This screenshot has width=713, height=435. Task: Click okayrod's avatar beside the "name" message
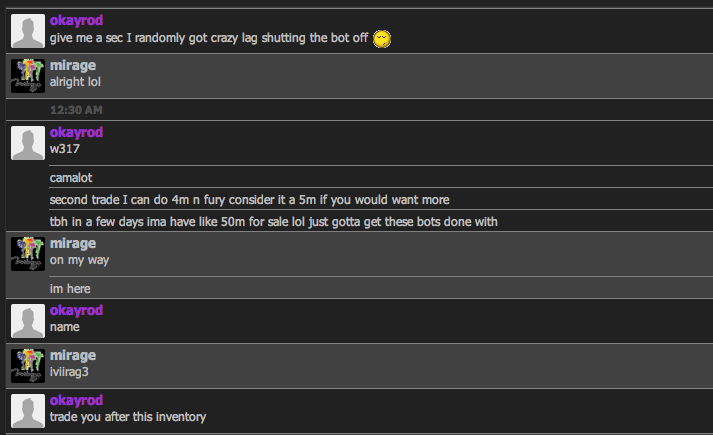[27, 320]
